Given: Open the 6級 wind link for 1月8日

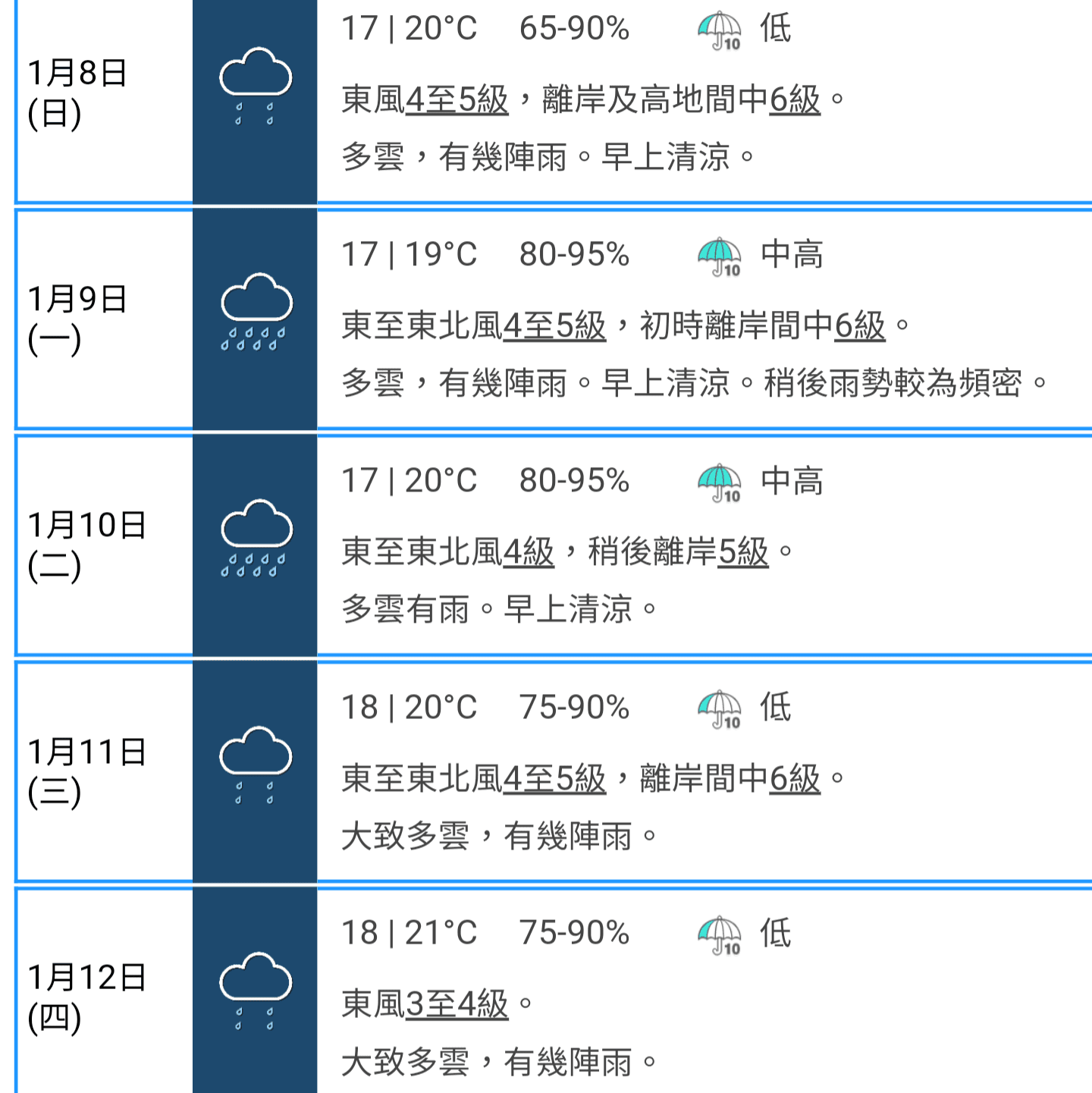Looking at the screenshot, I should coord(795,99).
